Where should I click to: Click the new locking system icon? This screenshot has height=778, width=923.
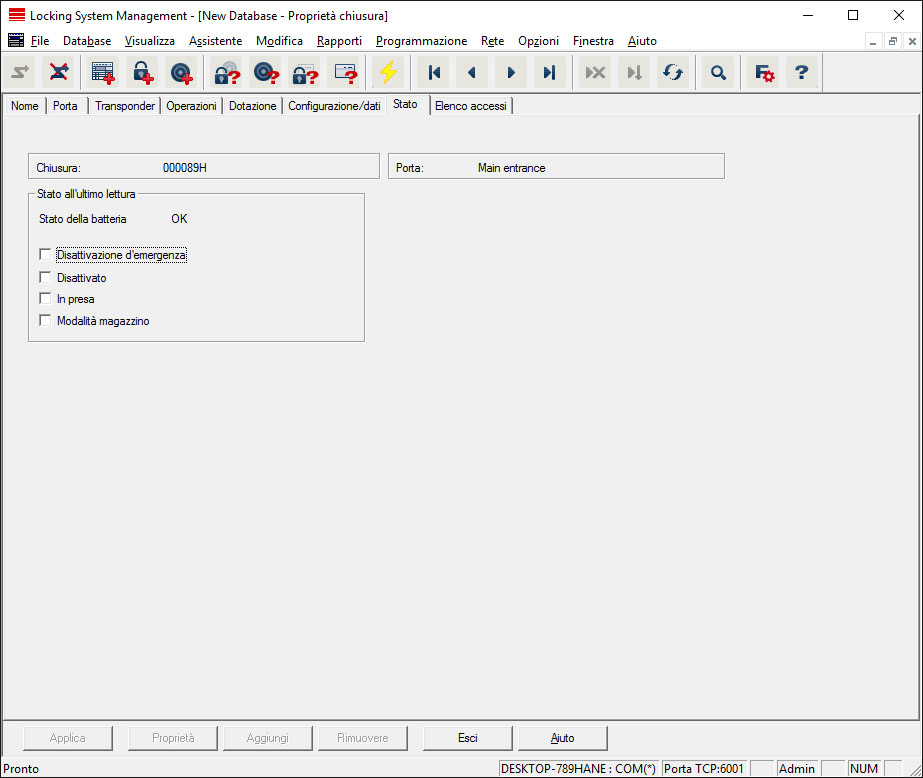103,73
